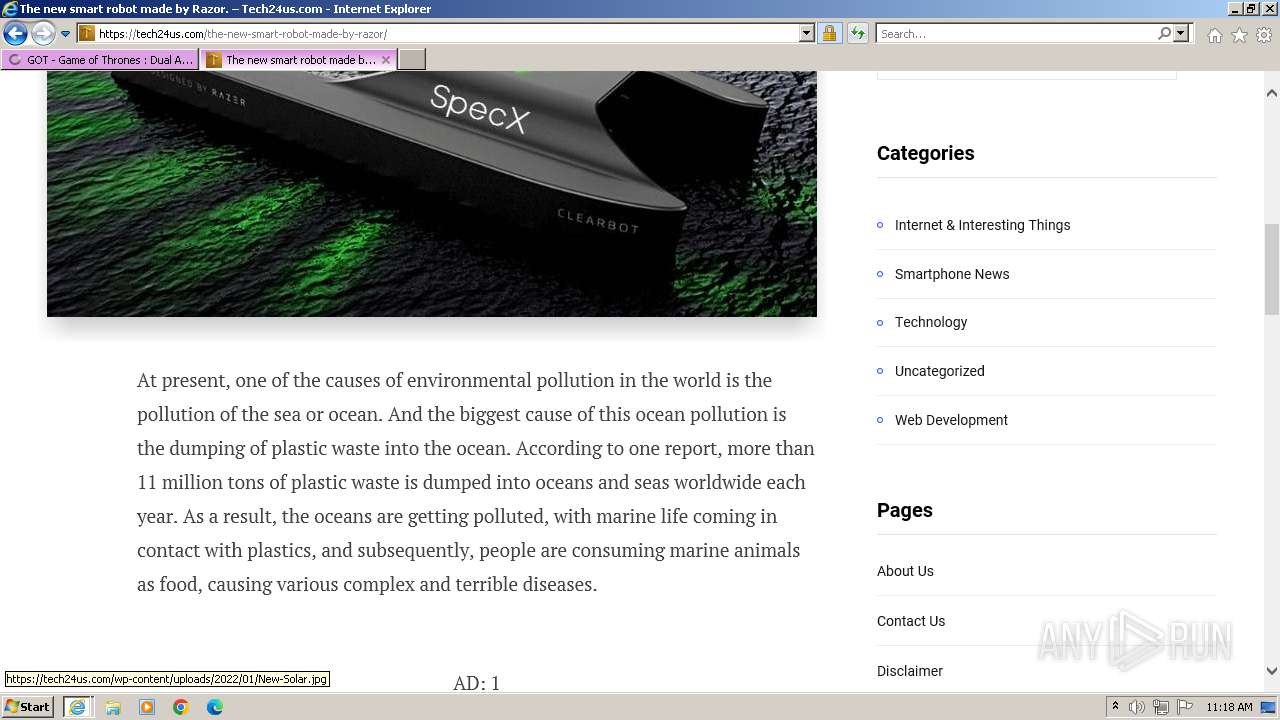Open the recent pages dropdown arrow

pos(66,34)
